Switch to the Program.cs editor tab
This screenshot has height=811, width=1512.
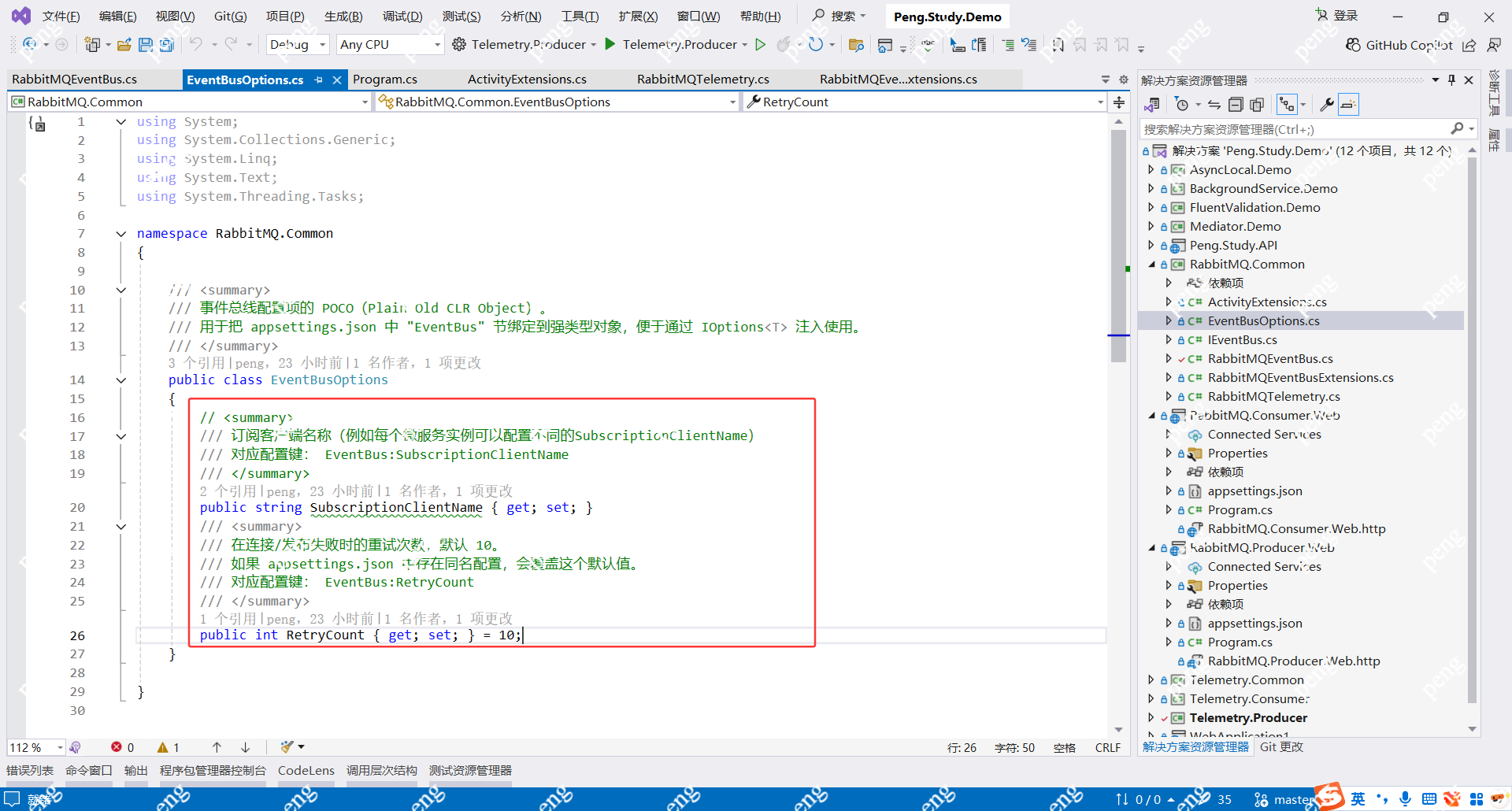[x=385, y=80]
